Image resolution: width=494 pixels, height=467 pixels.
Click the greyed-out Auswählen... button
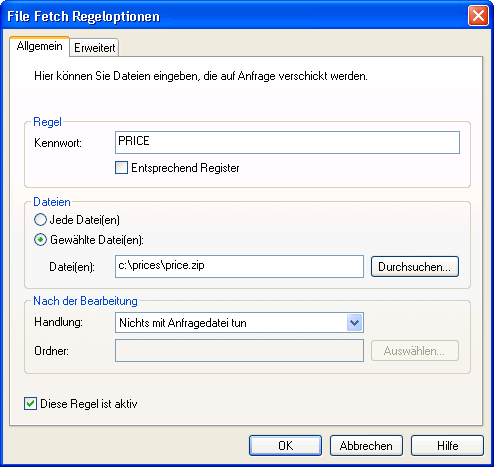pos(415,351)
